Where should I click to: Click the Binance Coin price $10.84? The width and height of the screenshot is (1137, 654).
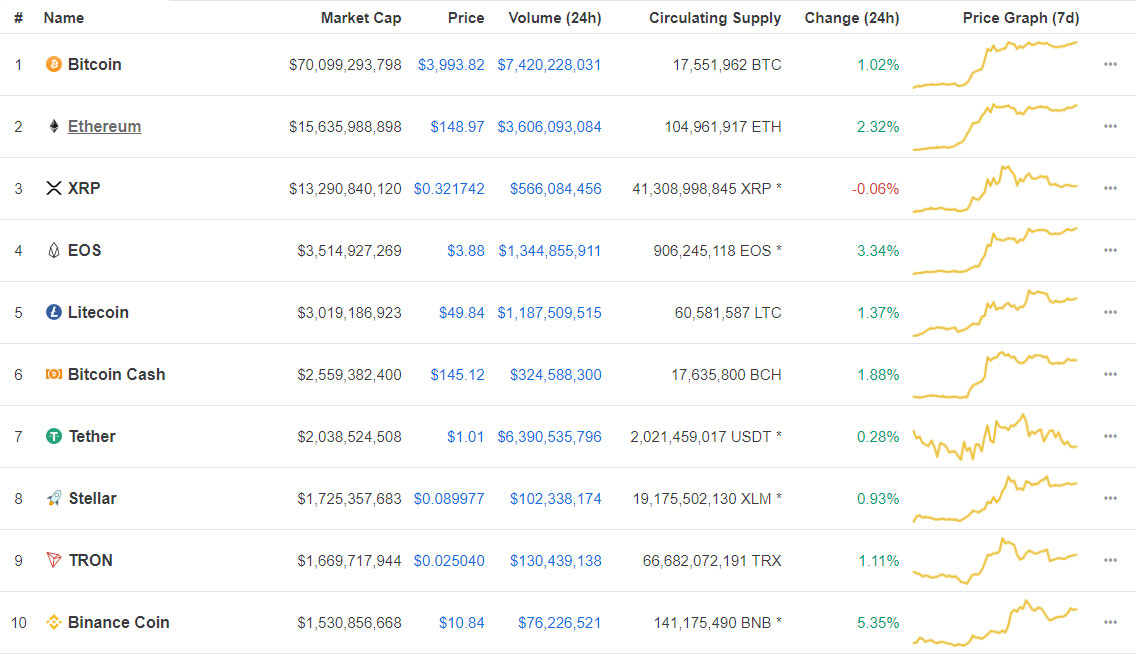pos(461,623)
